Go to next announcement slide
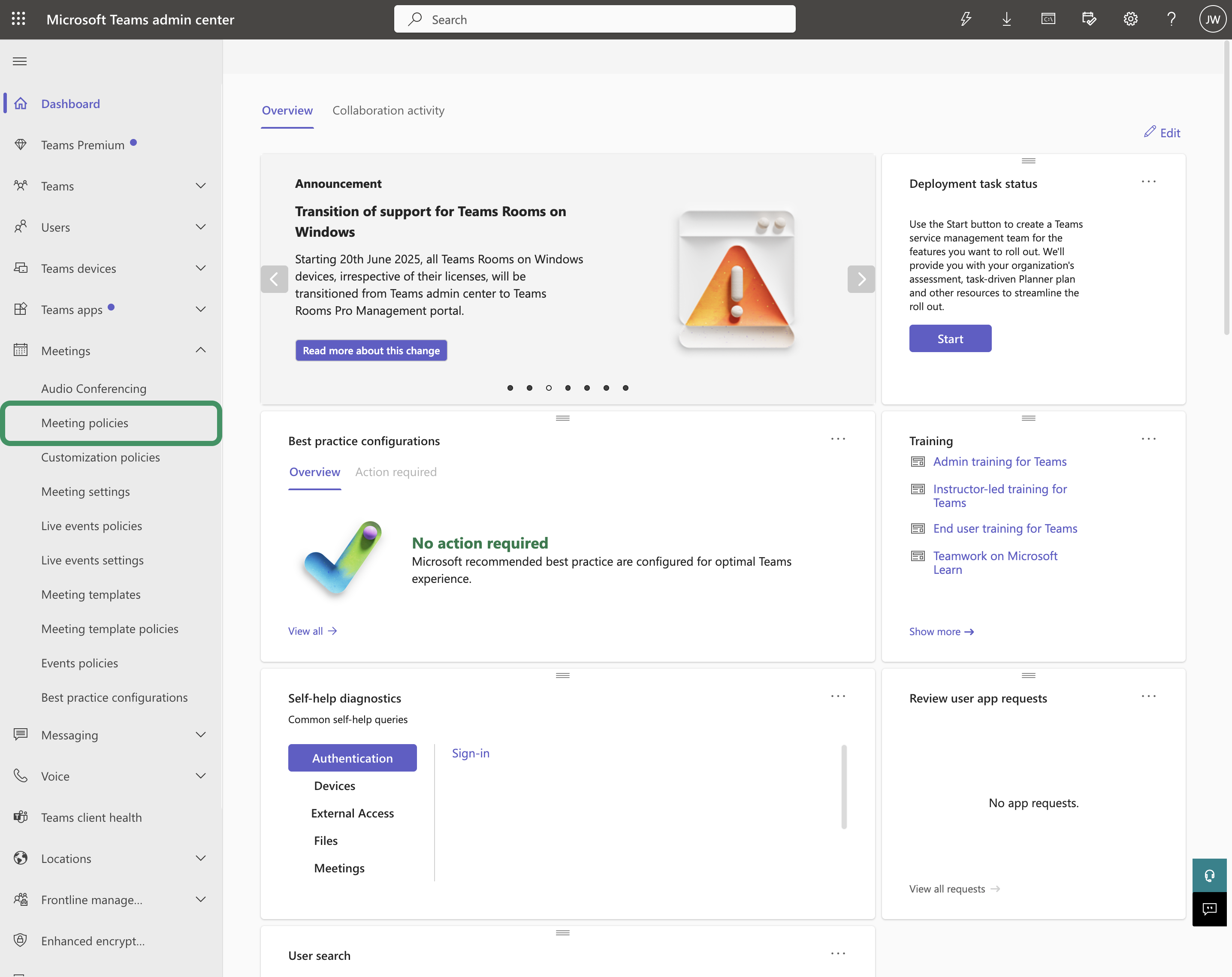The image size is (1232, 977). coord(861,279)
